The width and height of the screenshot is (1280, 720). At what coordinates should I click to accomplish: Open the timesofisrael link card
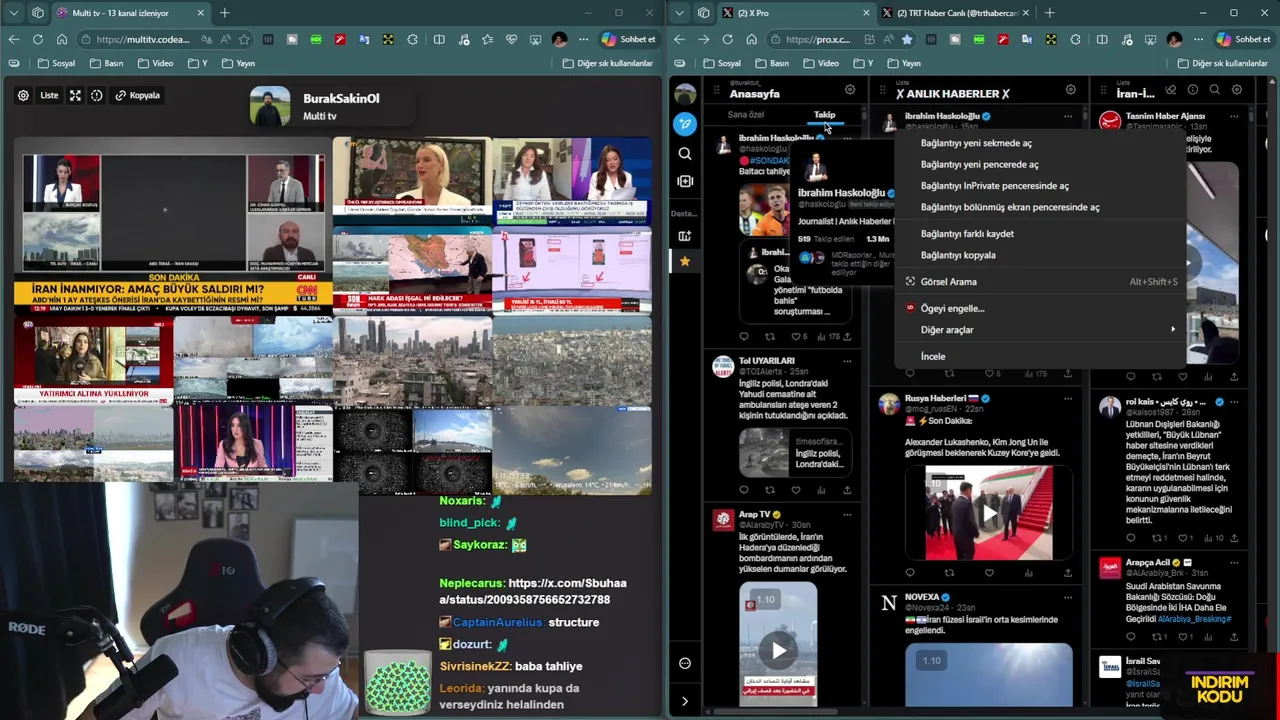[x=795, y=452]
